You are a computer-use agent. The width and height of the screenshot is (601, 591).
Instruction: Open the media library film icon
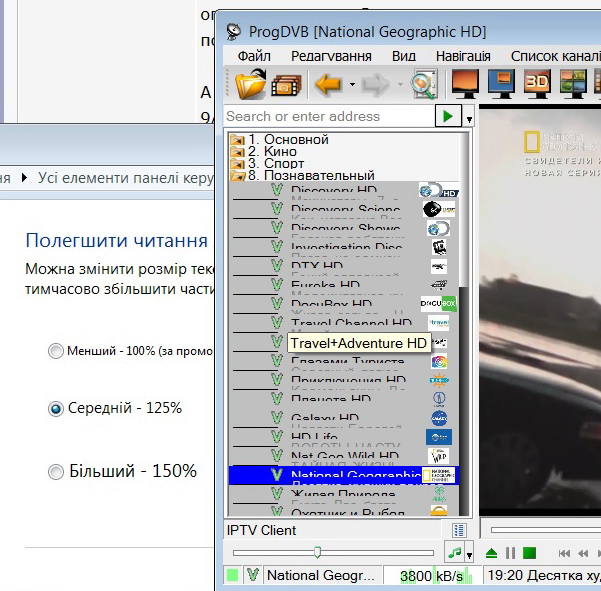(x=286, y=85)
